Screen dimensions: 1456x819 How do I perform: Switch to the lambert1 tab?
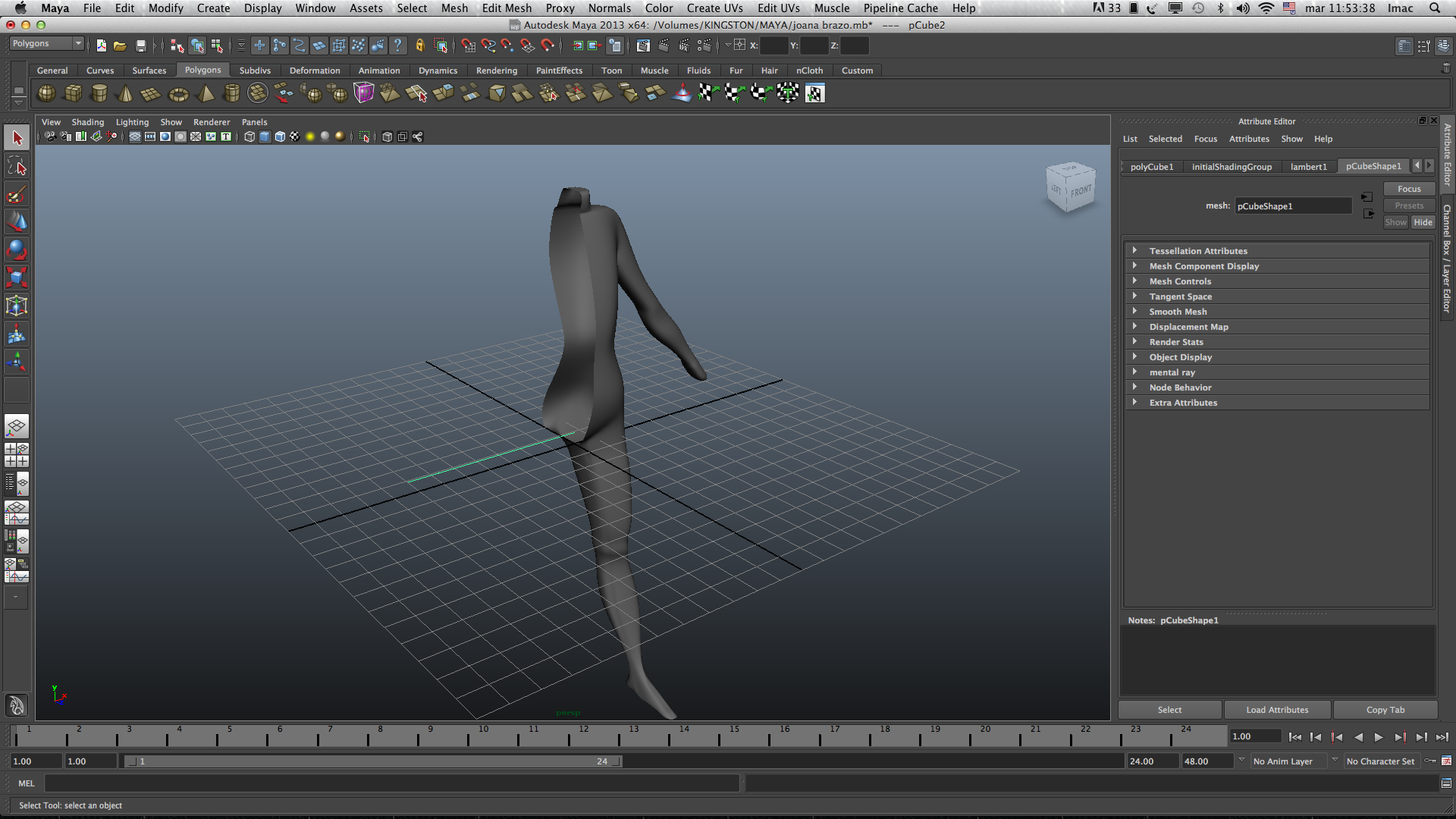tap(1308, 167)
